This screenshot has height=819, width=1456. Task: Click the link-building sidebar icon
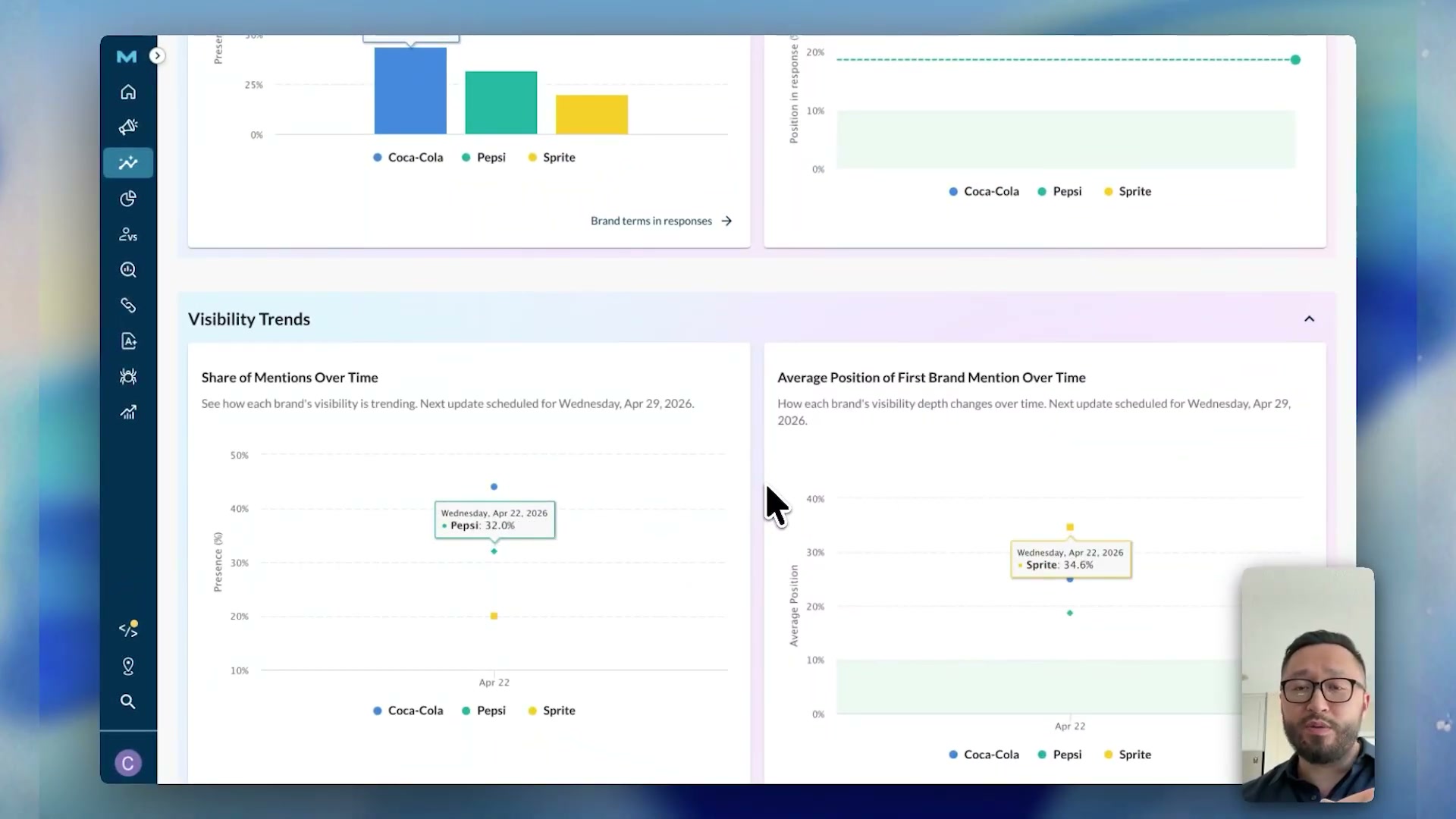pyautogui.click(x=128, y=306)
